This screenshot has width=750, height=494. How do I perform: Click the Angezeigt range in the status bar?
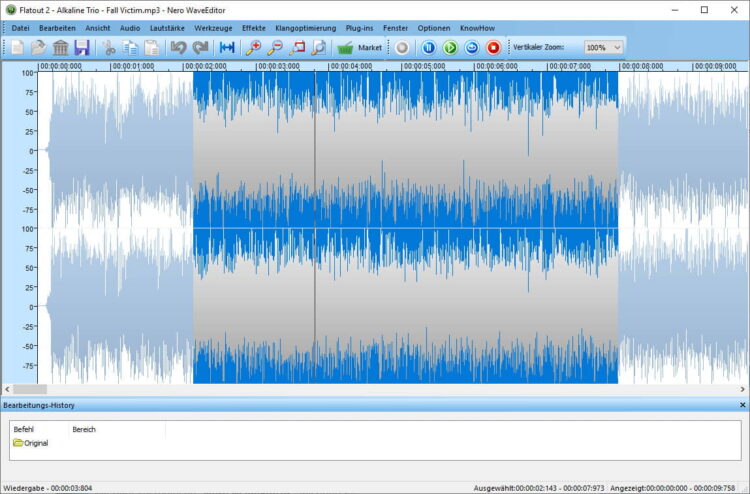pyautogui.click(x=673, y=488)
